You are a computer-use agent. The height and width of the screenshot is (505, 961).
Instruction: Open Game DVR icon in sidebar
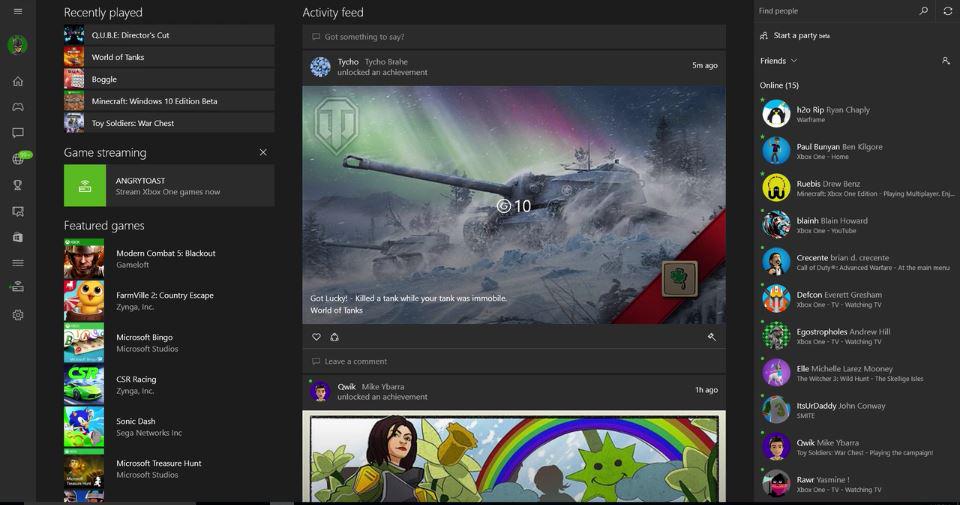pyautogui.click(x=18, y=211)
